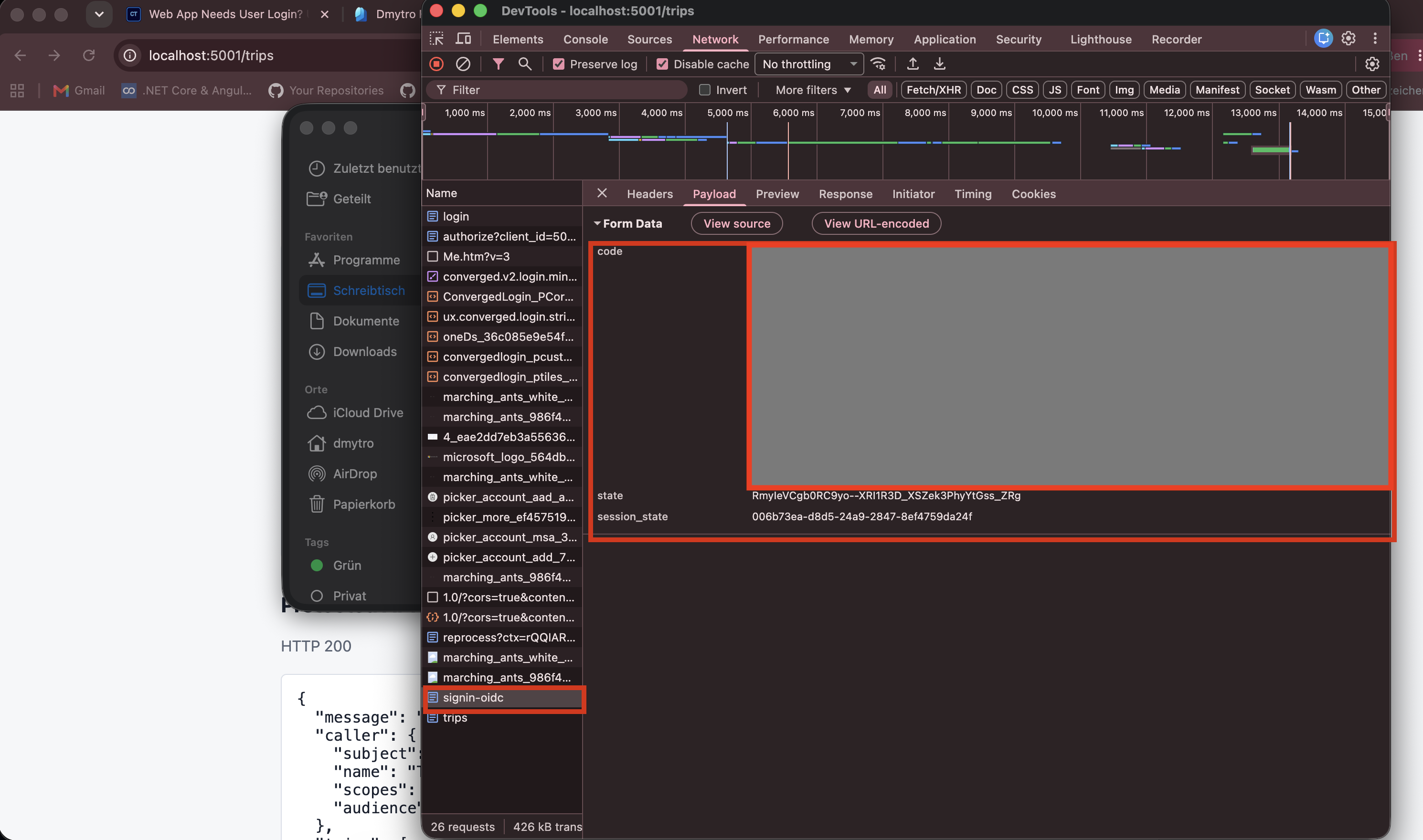Enable Fetch/XHR type filter
The height and width of the screenshot is (840, 1423).
(x=933, y=90)
